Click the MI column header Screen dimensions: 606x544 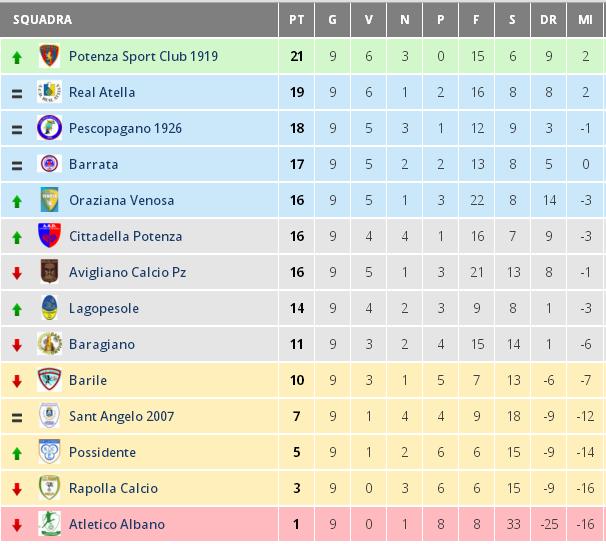585,19
